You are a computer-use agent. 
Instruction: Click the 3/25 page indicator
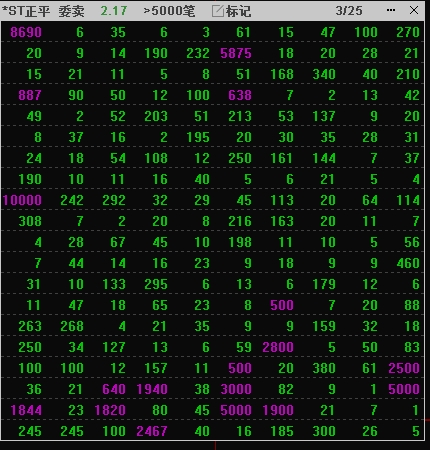pos(349,11)
